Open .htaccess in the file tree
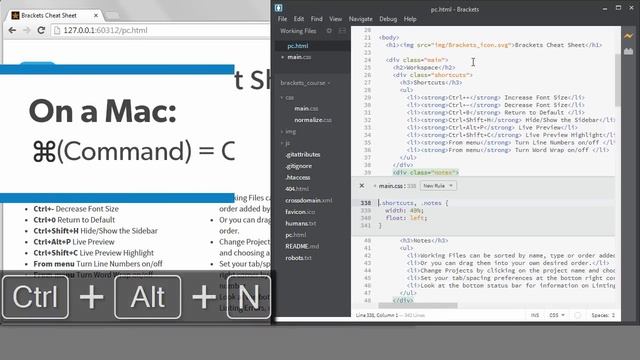This screenshot has width=640, height=360. click(x=298, y=177)
